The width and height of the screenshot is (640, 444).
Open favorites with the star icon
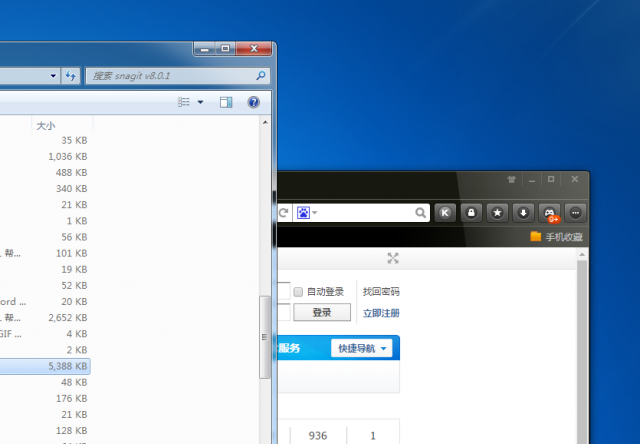pos(497,213)
